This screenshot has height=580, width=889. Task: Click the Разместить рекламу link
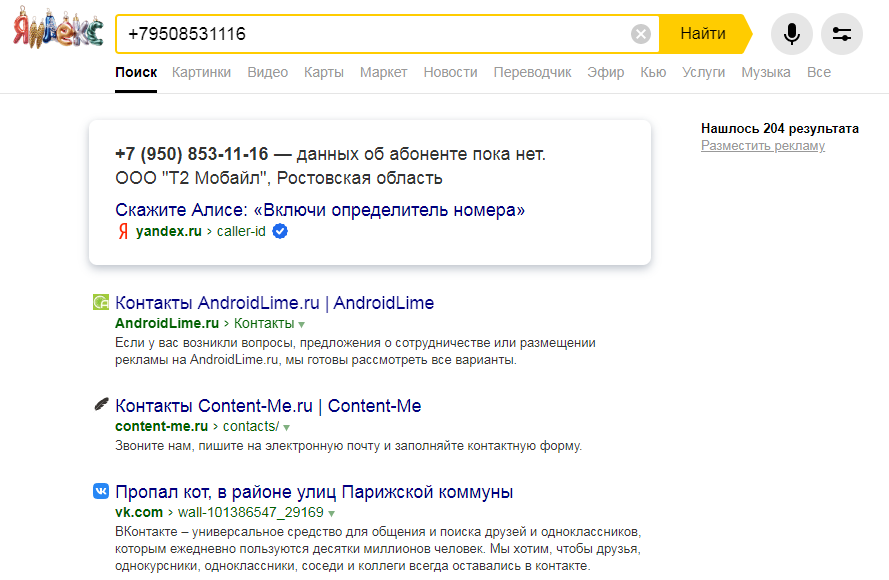pos(763,146)
